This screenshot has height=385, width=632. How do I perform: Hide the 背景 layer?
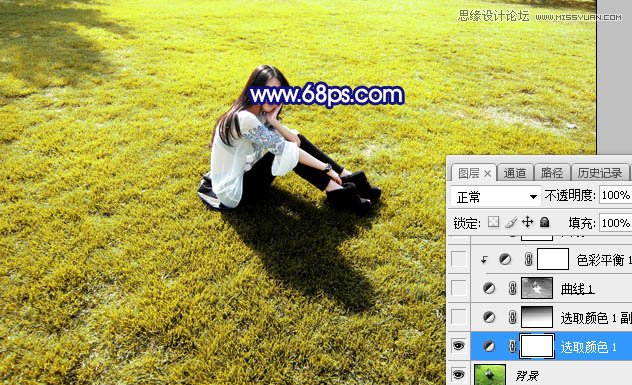point(459,375)
